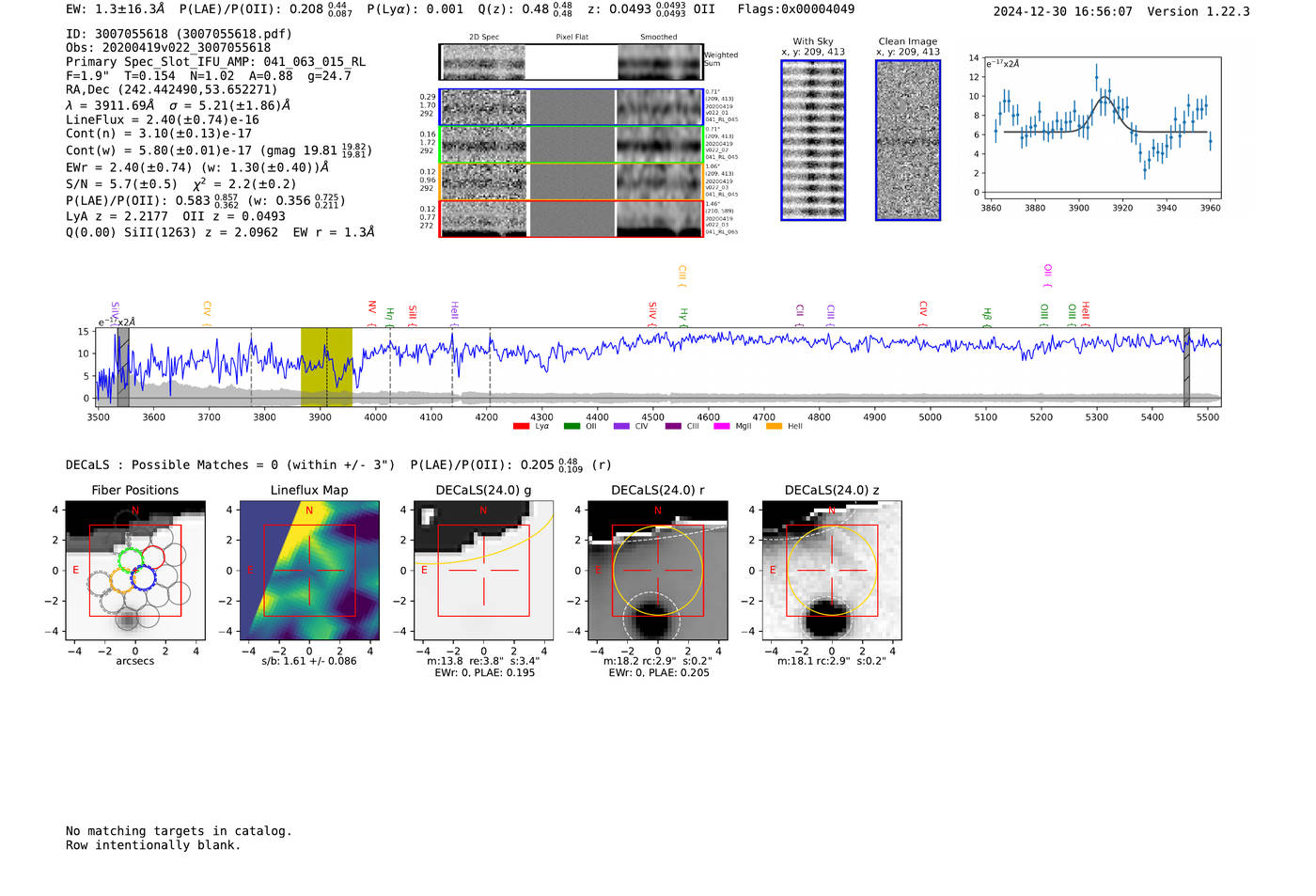The width and height of the screenshot is (1316, 896).
Task: Click 'm:18.1 rc:2.9" s:0.2"' under z image
Action: pyautogui.click(x=832, y=661)
